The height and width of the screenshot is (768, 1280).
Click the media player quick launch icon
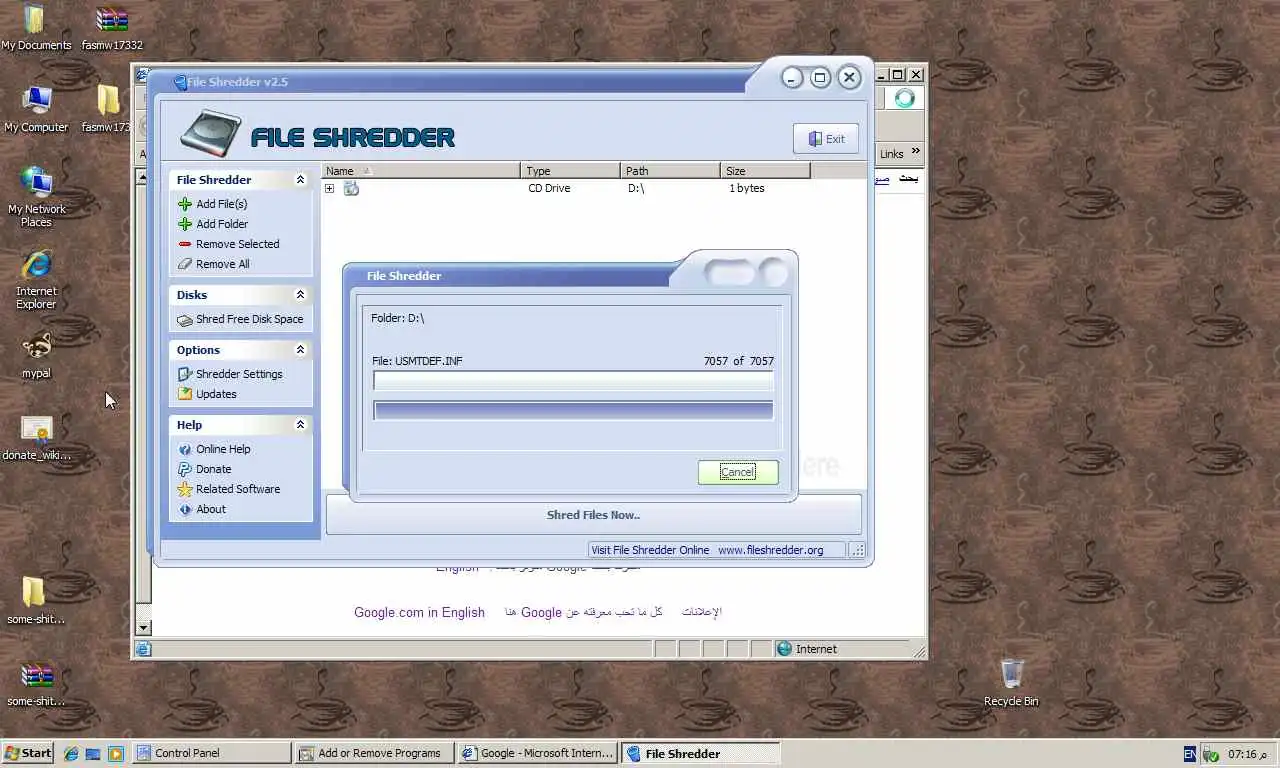tap(115, 753)
